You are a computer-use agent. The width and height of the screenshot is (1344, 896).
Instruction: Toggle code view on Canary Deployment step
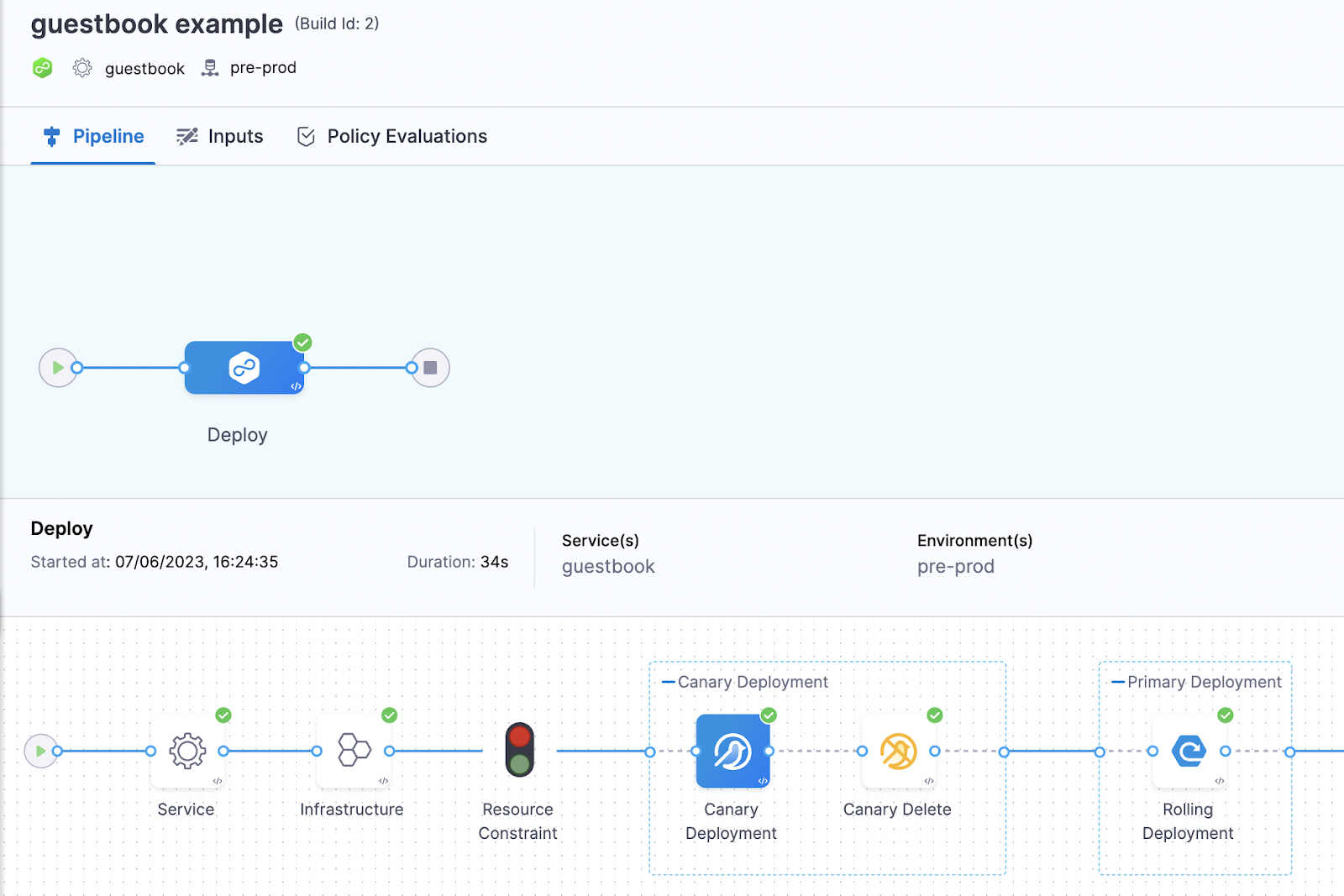click(x=763, y=779)
